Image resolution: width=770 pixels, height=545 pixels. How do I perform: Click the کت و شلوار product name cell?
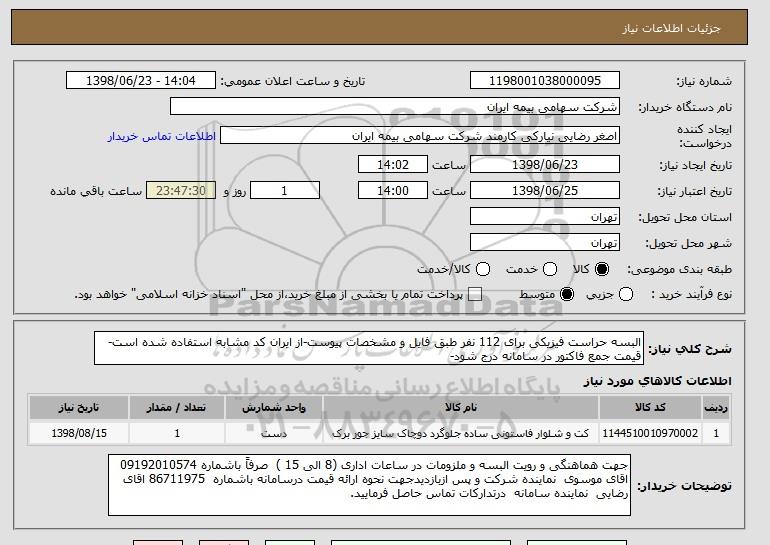click(461, 434)
